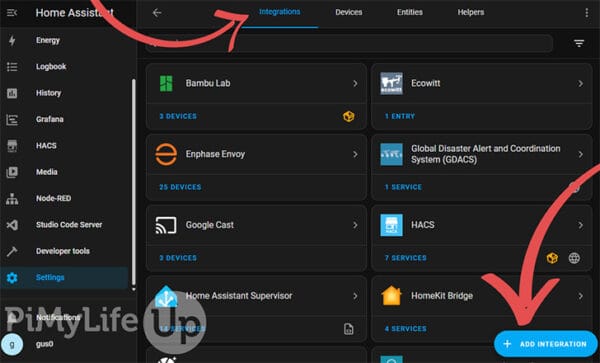Viewport: 600px width, 363px height.
Task: Open the History chart icon
Action: (12, 93)
